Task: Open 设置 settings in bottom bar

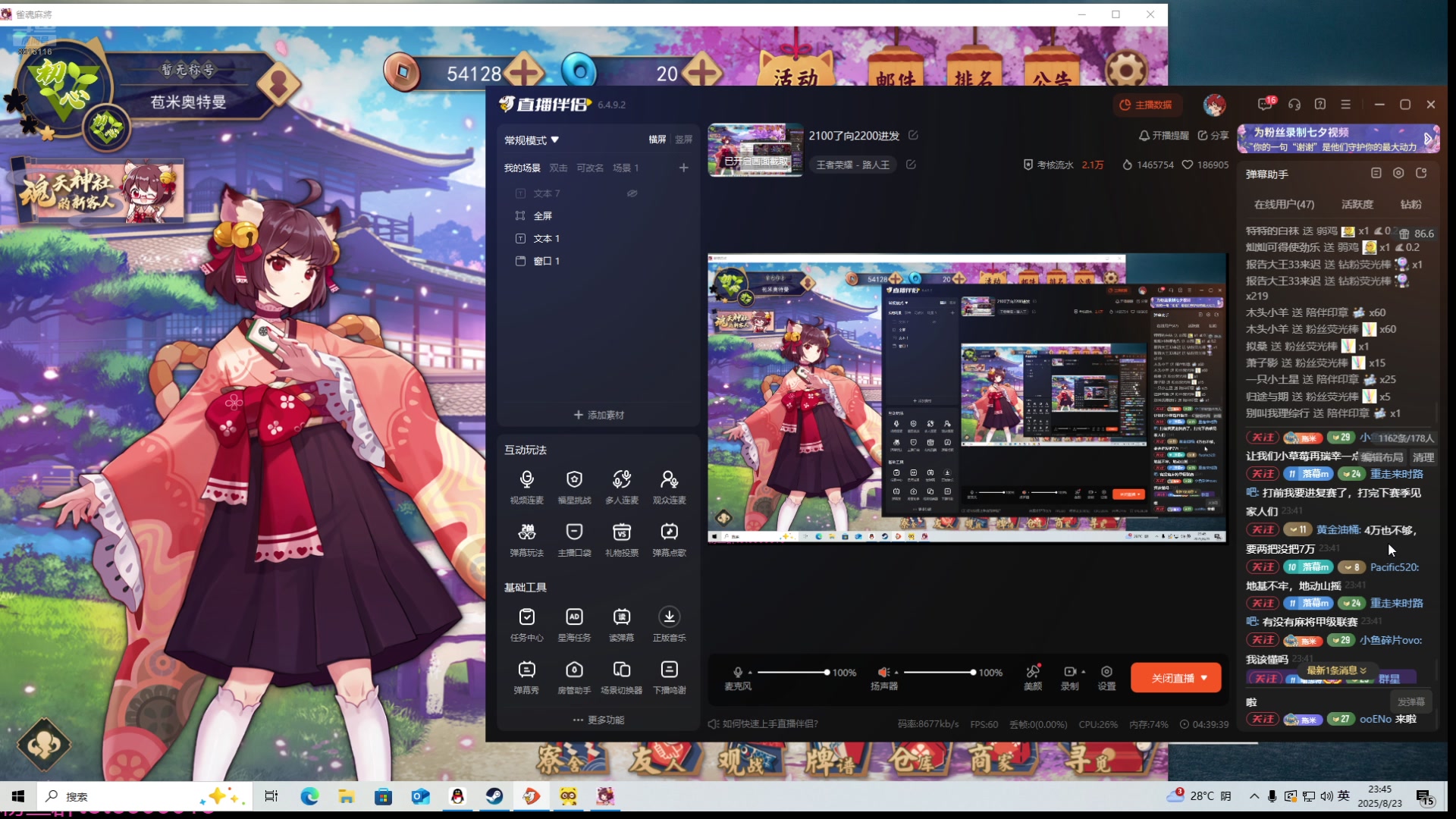Action: [1106, 677]
